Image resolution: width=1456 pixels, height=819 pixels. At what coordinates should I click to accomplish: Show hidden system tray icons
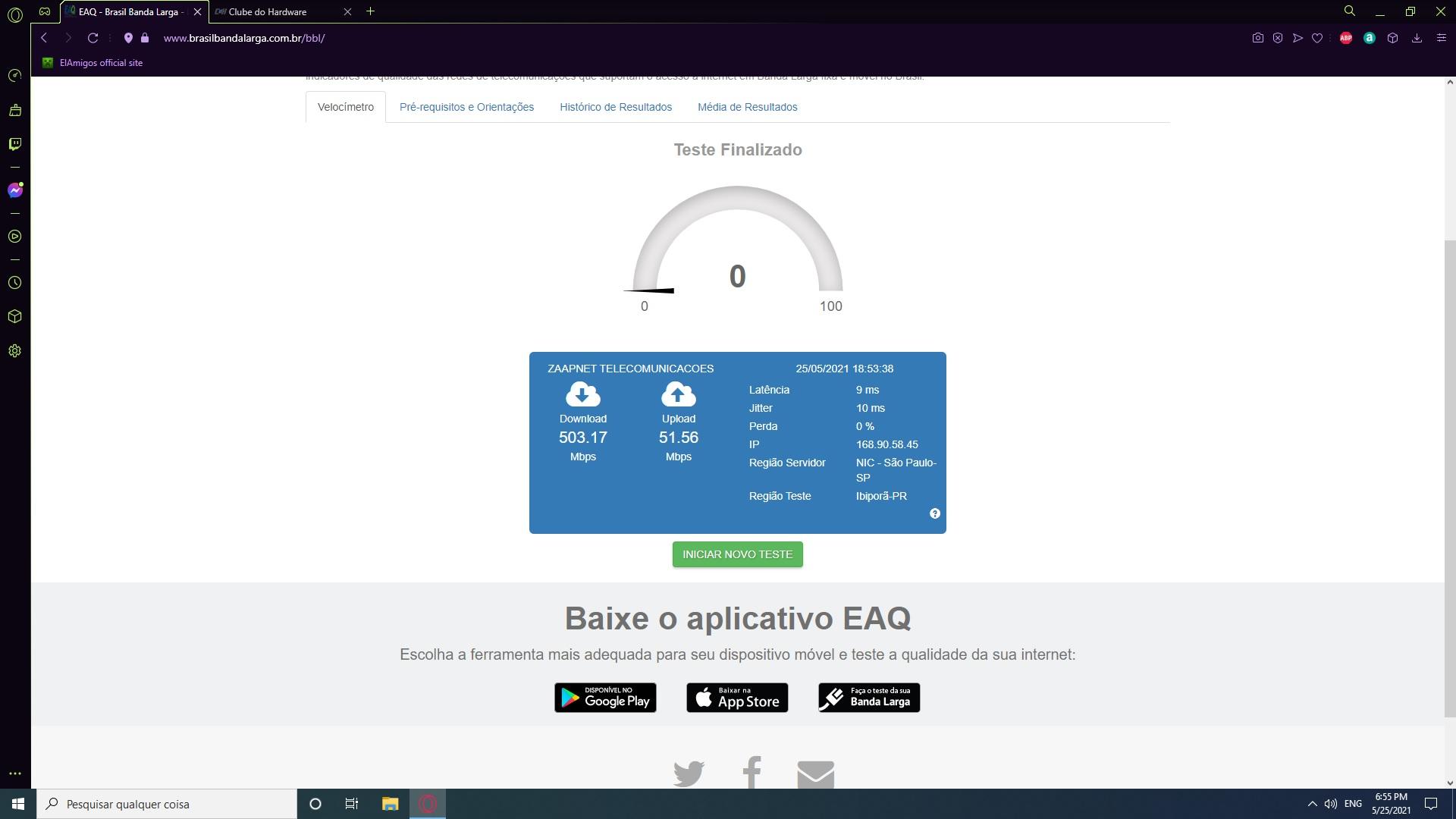1312,804
